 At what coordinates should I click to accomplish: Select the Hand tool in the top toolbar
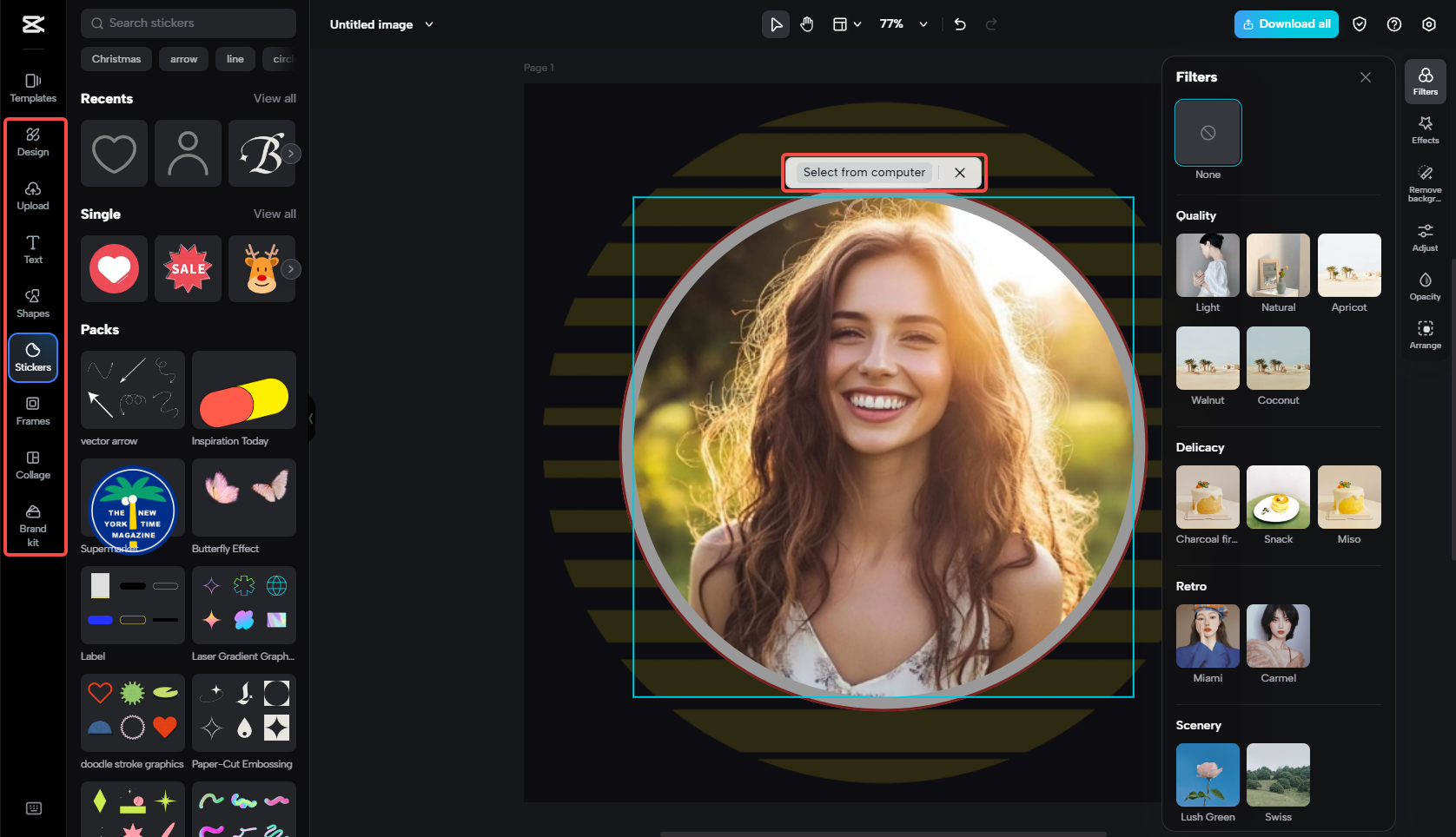coord(806,24)
